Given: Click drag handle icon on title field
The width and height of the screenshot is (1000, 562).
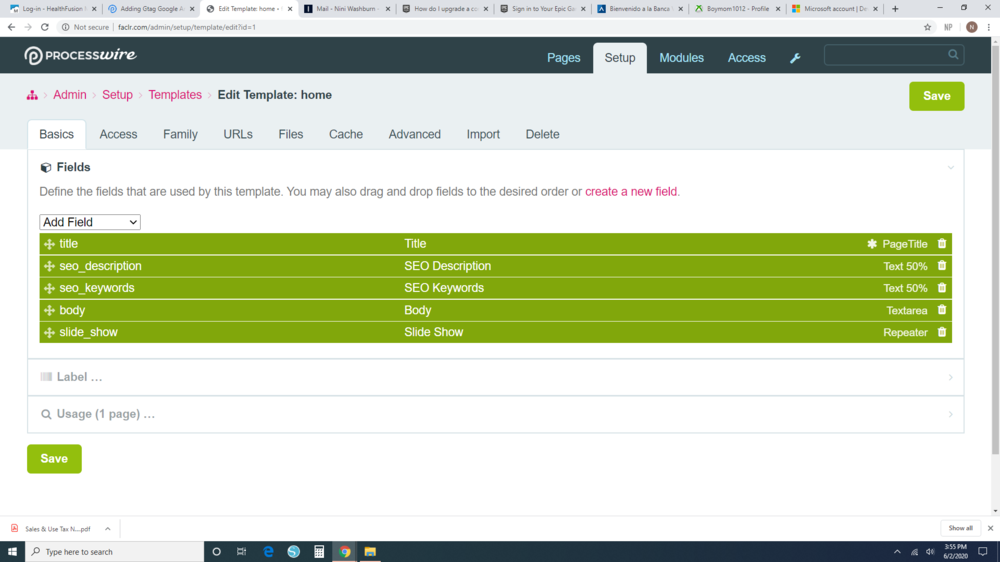Looking at the screenshot, I should [x=49, y=244].
